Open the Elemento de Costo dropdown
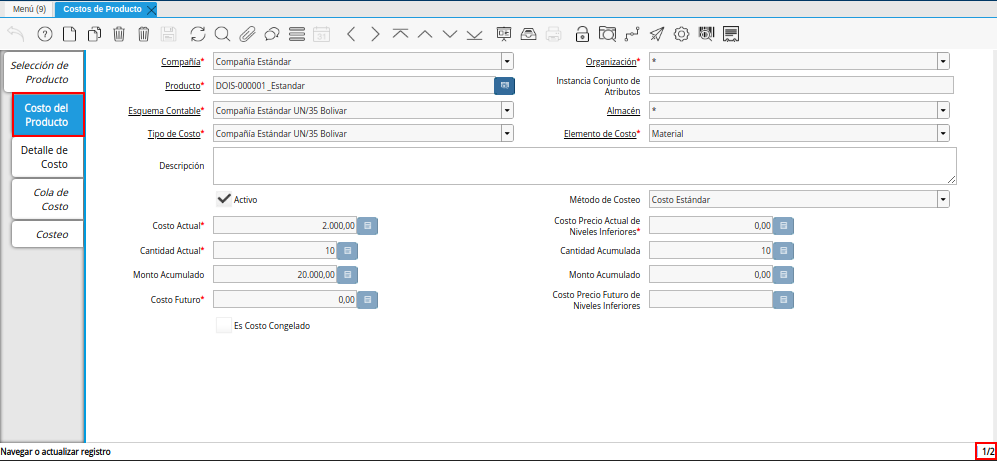The image size is (997, 461). point(943,132)
